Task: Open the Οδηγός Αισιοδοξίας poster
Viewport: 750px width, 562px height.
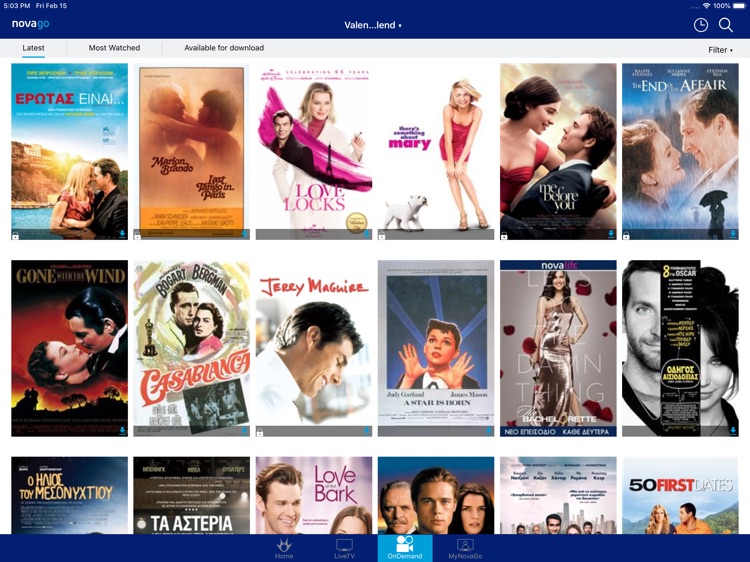Action: (x=680, y=348)
